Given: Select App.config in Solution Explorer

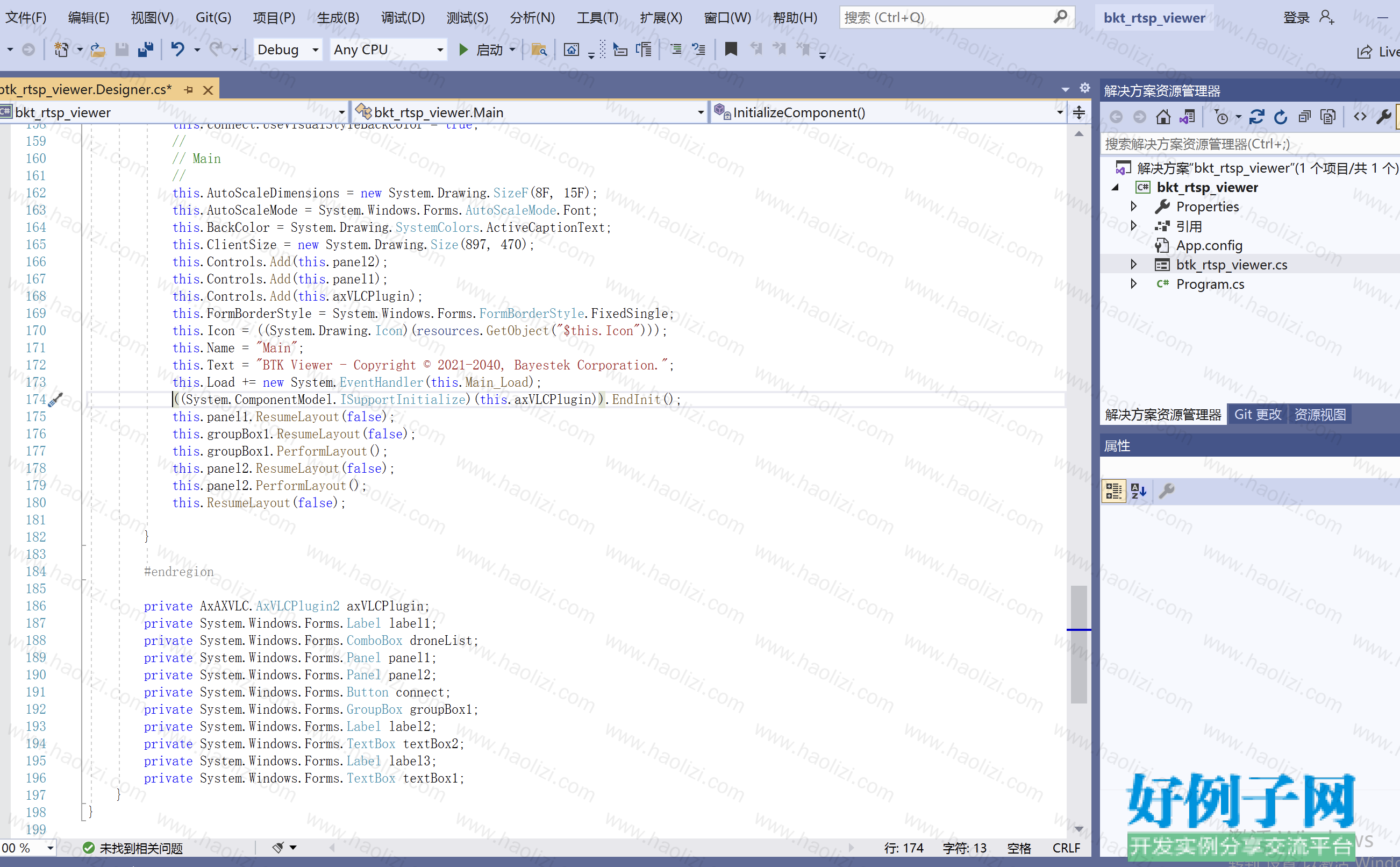Looking at the screenshot, I should click(x=1209, y=245).
